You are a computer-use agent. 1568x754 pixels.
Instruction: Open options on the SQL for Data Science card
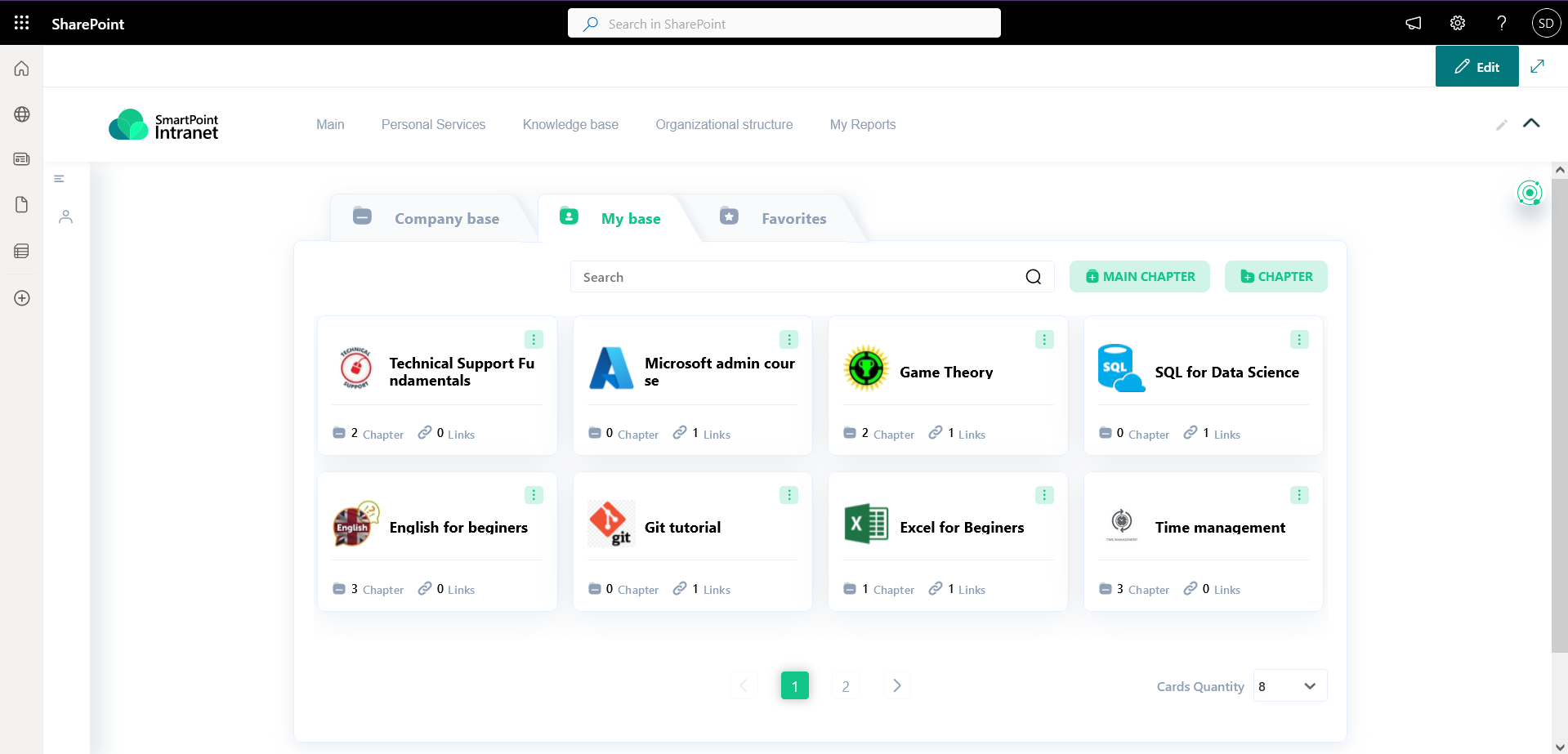pos(1299,339)
